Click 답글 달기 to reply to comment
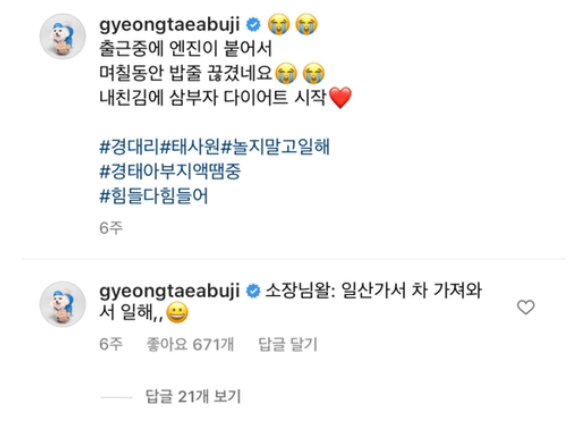The height and width of the screenshot is (430, 585). 288,344
